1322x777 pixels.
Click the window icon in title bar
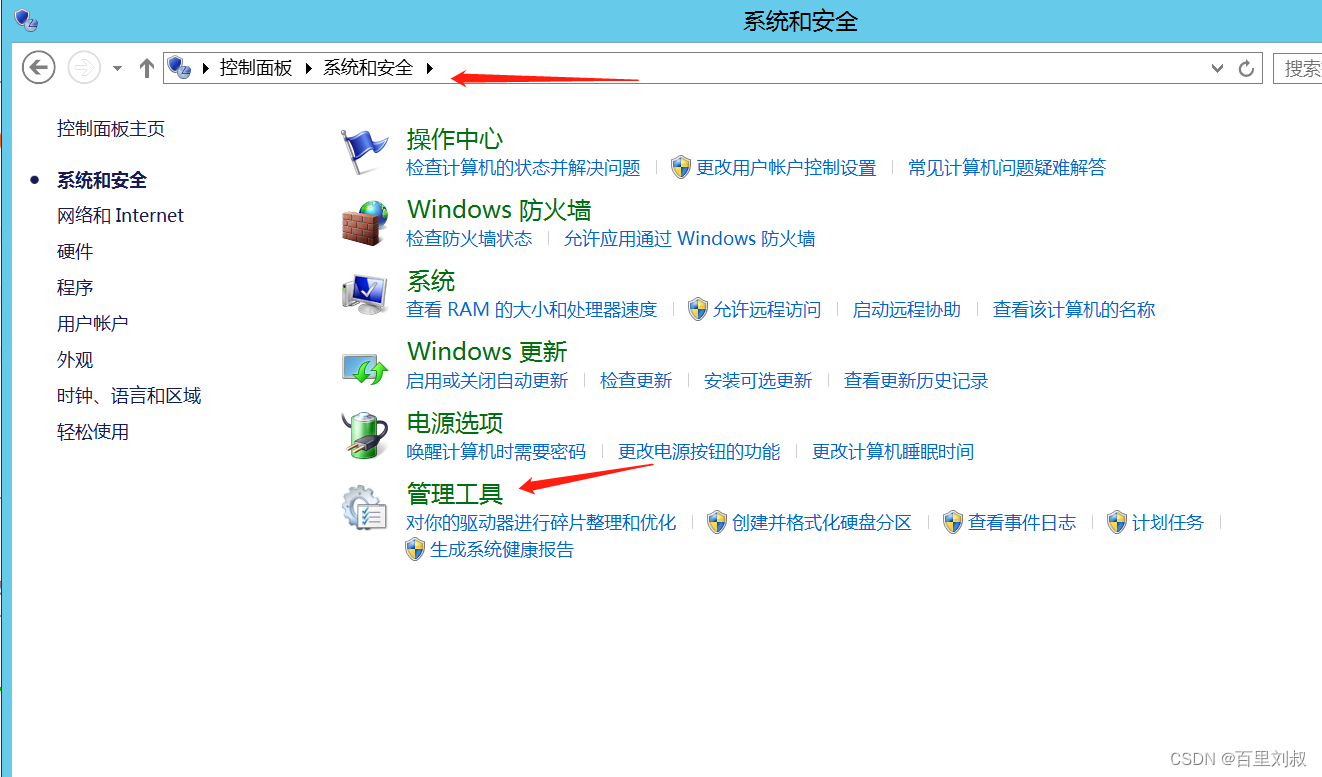(26, 20)
